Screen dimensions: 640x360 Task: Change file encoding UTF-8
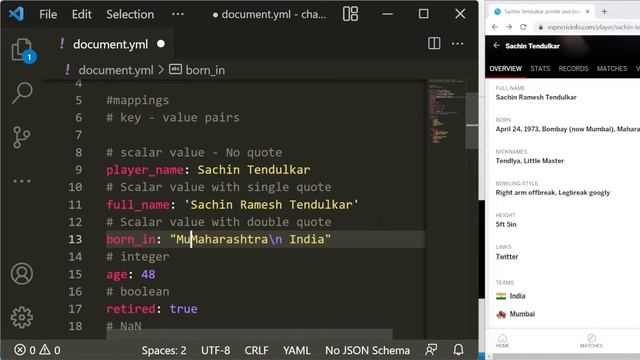coord(216,350)
